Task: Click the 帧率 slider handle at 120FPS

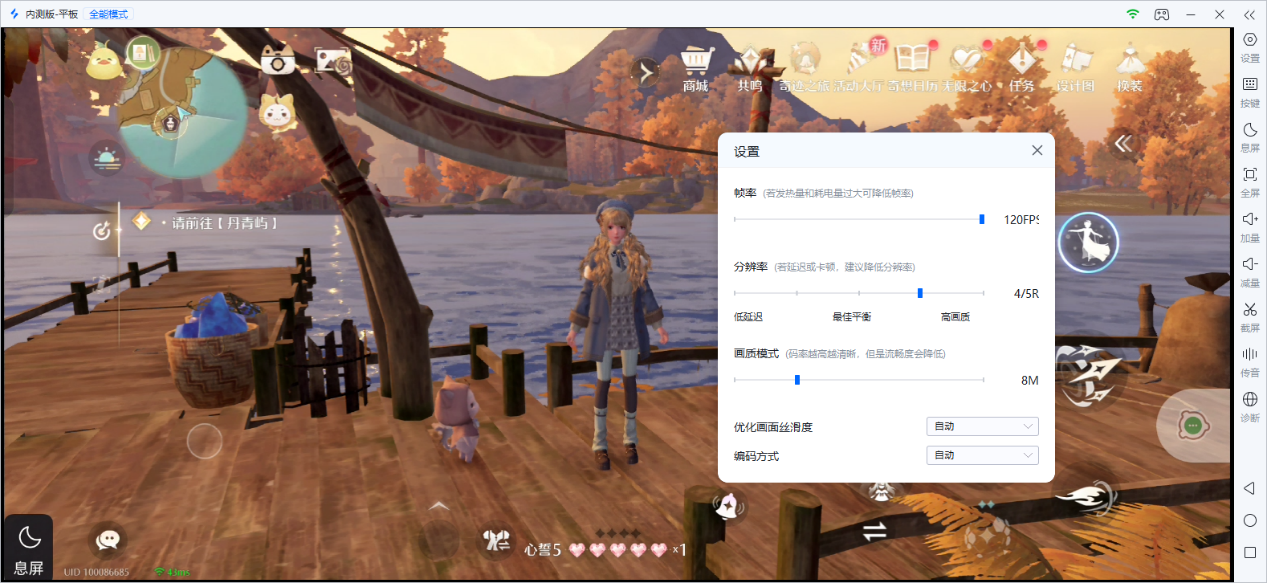Action: 981,220
